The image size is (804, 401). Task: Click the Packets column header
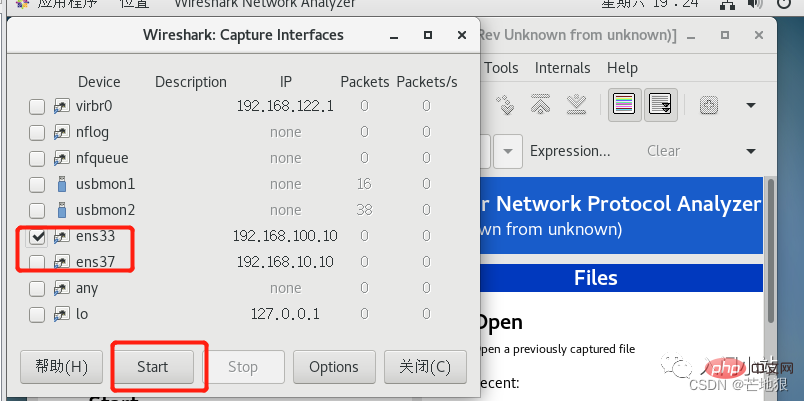pyautogui.click(x=365, y=82)
